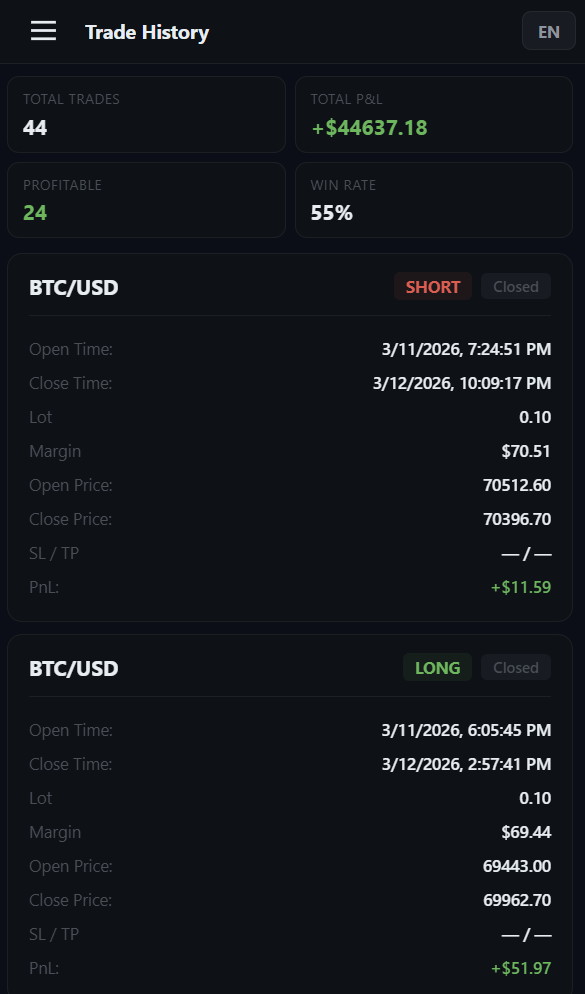Image resolution: width=585 pixels, height=994 pixels.
Task: Click the LONG badge on second trade
Action: (437, 667)
